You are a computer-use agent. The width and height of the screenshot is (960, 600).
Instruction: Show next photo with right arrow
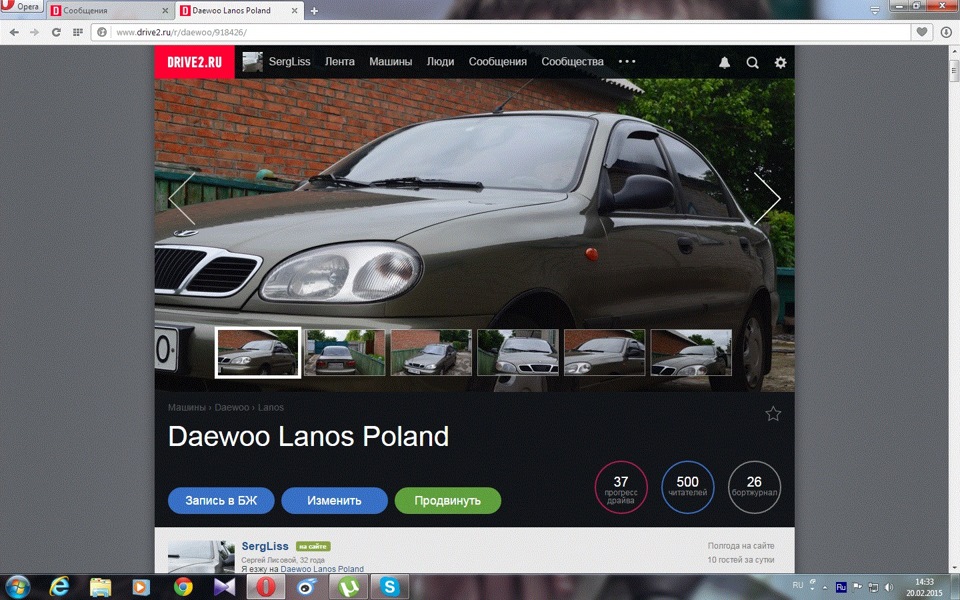(767, 198)
